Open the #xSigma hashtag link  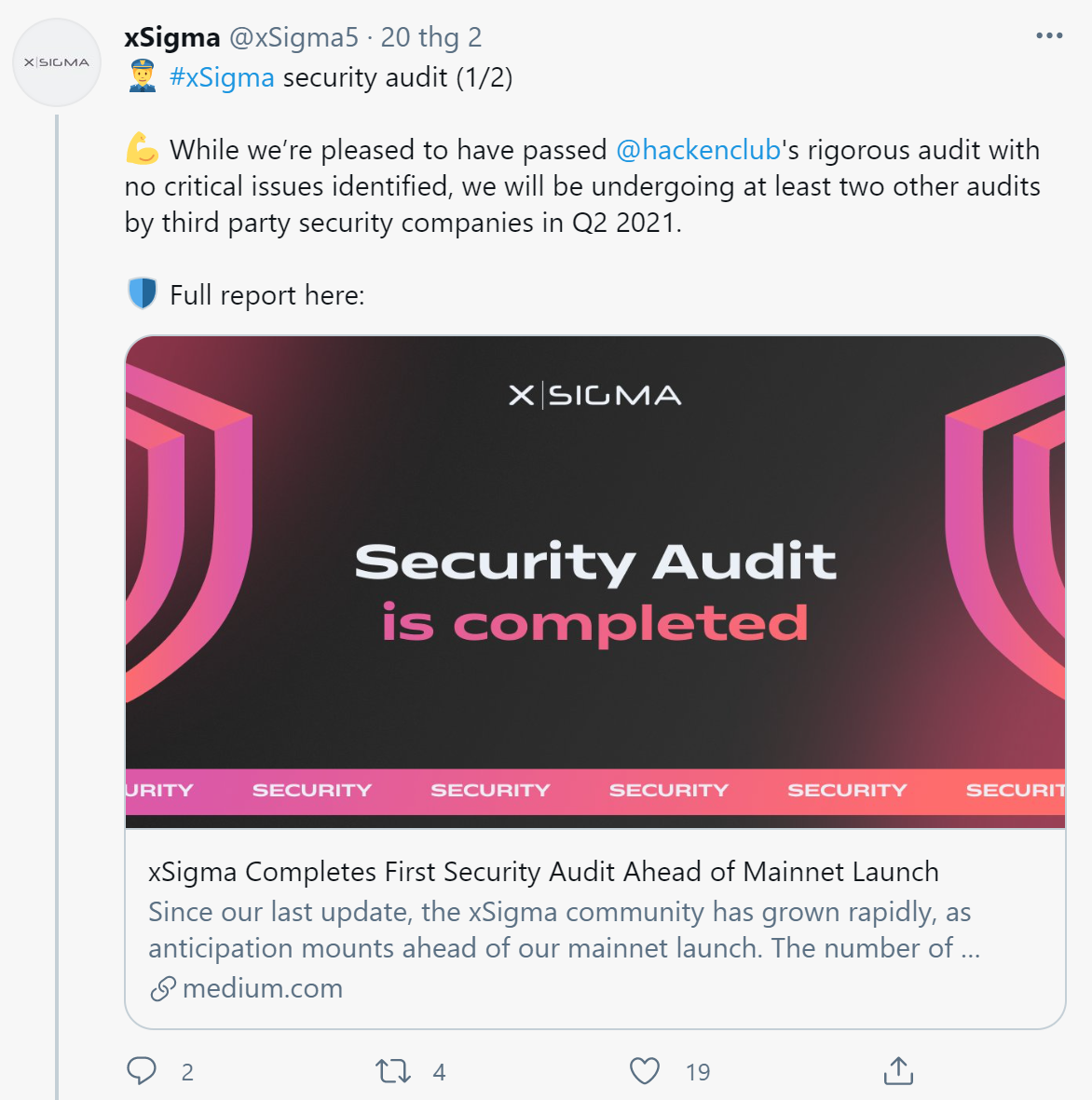[222, 77]
